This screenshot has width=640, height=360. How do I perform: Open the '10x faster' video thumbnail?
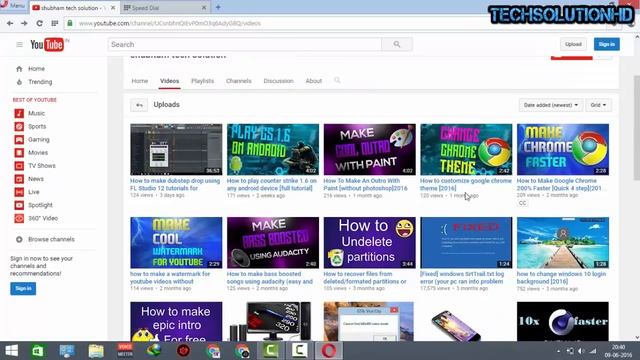(563, 321)
